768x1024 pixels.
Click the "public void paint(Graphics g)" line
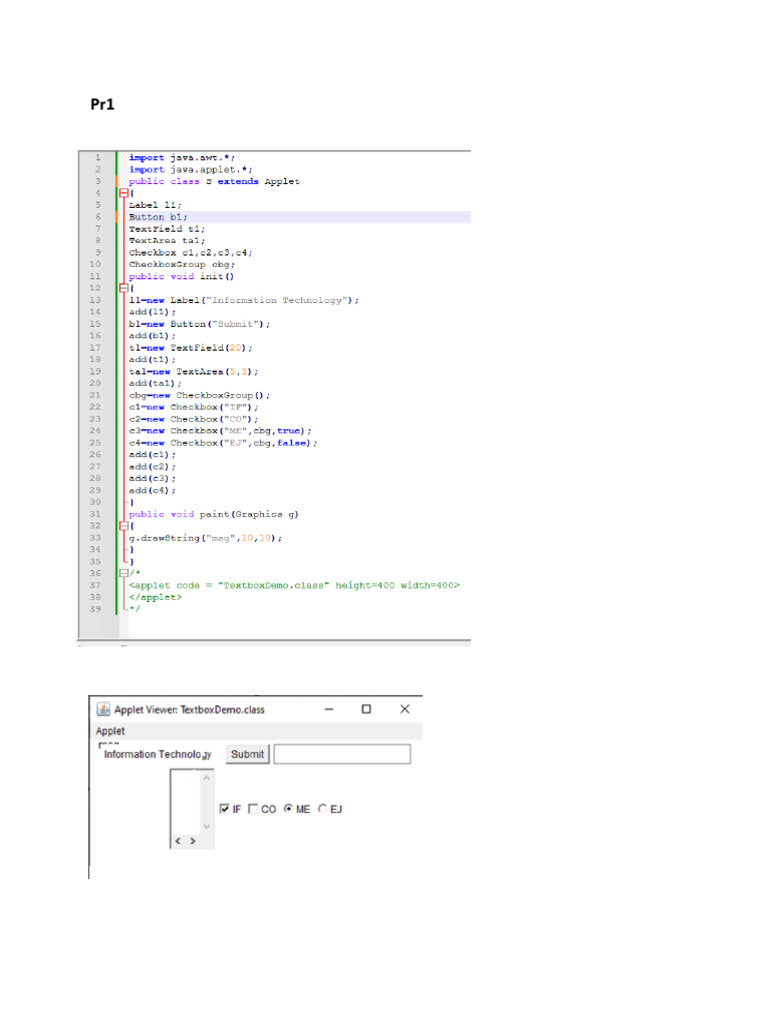click(x=214, y=514)
